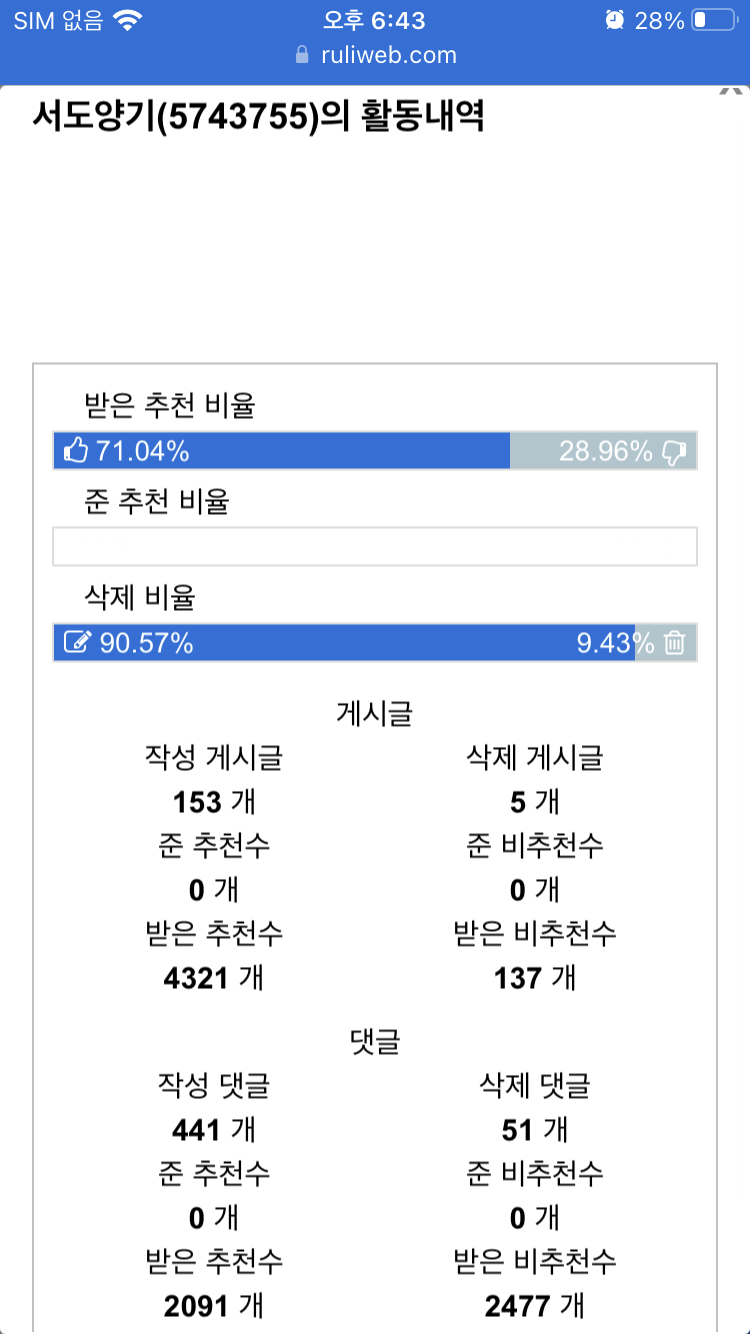Tap the 서도양기(5743755)의 활동내역 title
Image resolution: width=750 pixels, height=1334 pixels.
pyautogui.click(x=259, y=117)
